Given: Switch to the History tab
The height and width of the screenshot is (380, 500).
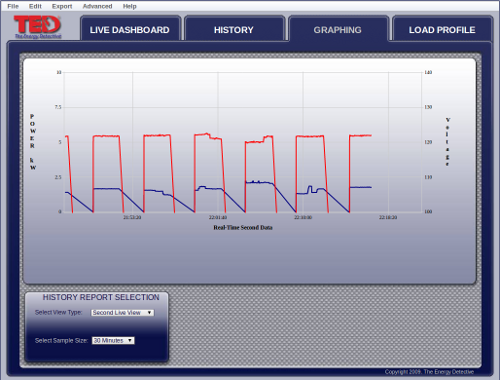Looking at the screenshot, I should pos(234,29).
